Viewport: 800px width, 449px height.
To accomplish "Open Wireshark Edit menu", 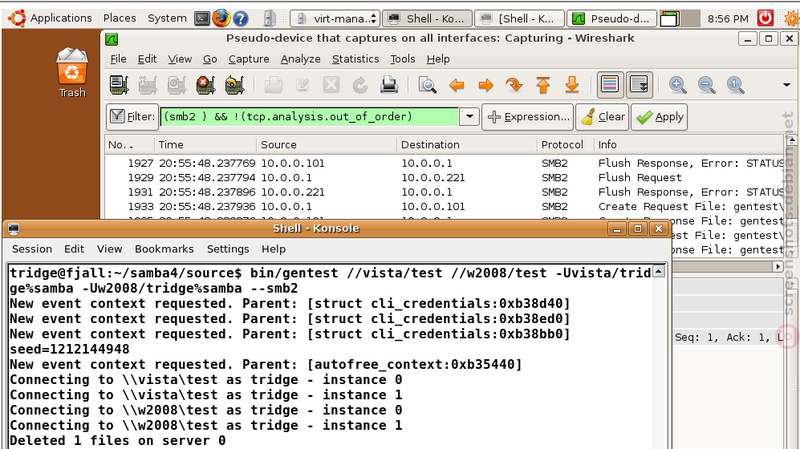I will (147, 59).
